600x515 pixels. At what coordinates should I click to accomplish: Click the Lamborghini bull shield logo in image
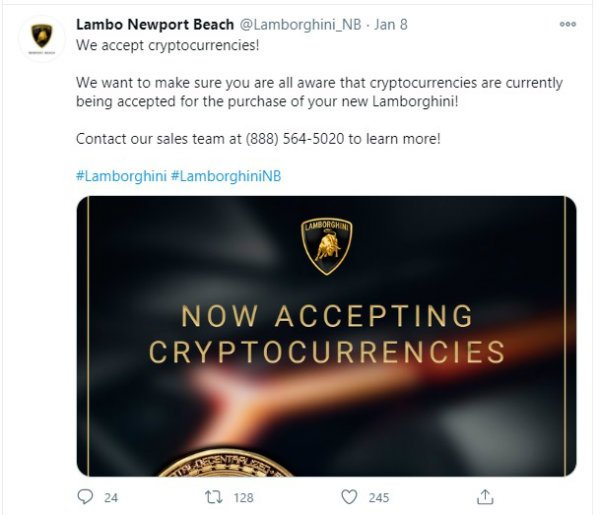[326, 246]
